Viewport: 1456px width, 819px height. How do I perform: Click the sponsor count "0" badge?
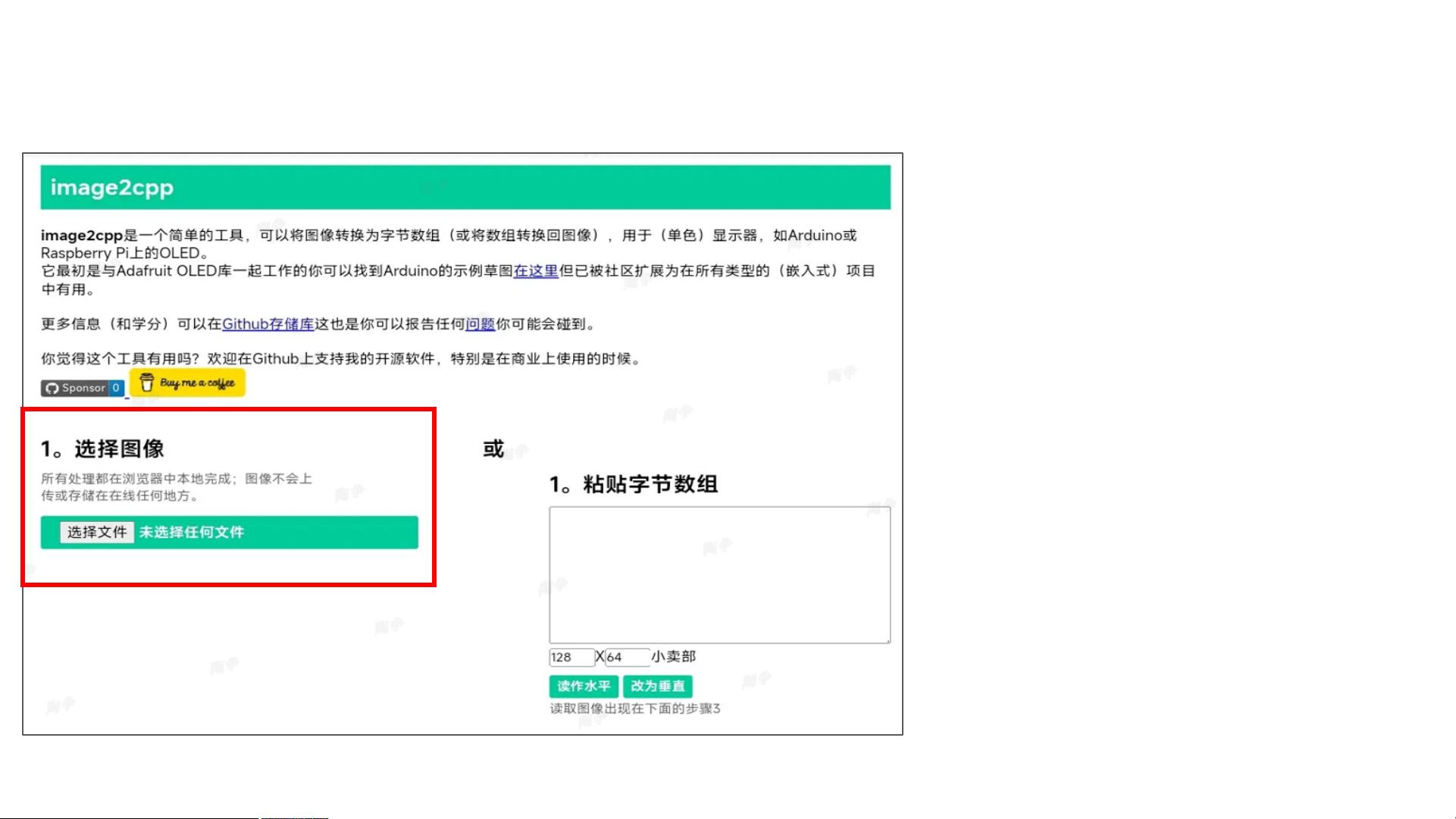click(116, 388)
